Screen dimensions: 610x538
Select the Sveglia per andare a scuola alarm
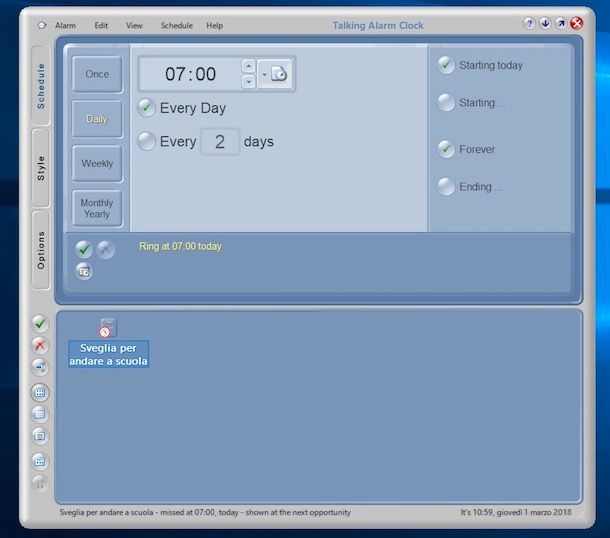click(x=109, y=354)
